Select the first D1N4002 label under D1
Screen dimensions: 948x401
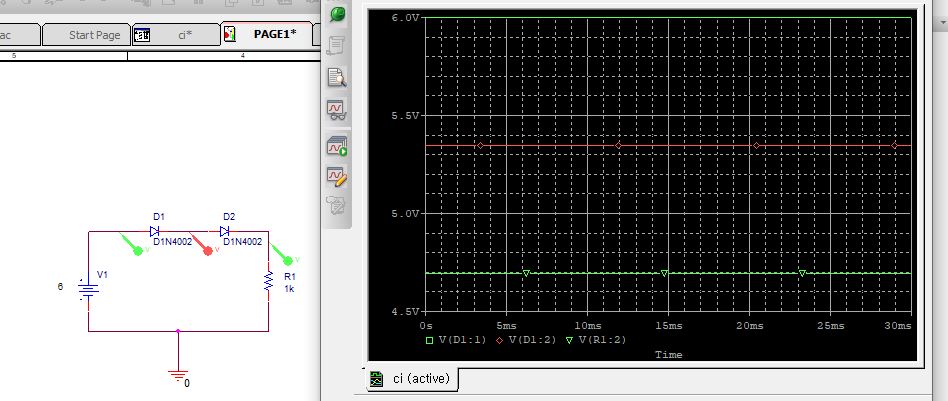(x=172, y=242)
